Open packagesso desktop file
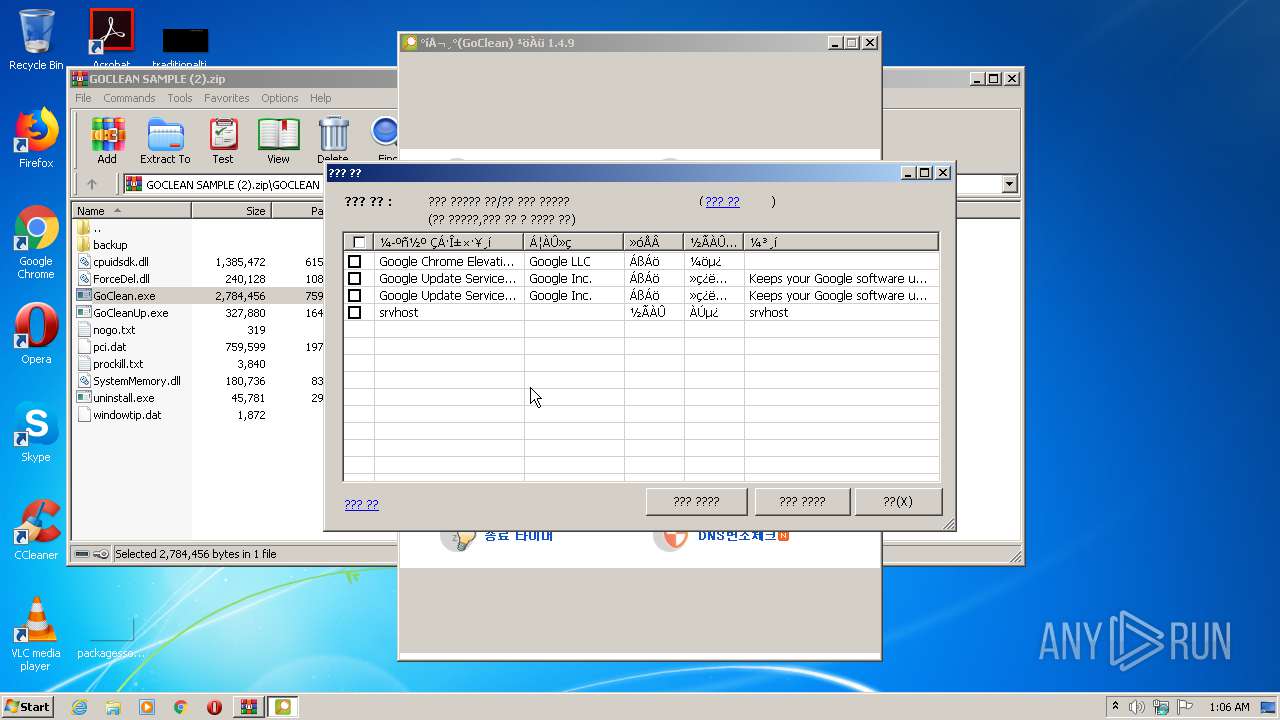Screen dimensions: 1280x720 [111, 637]
